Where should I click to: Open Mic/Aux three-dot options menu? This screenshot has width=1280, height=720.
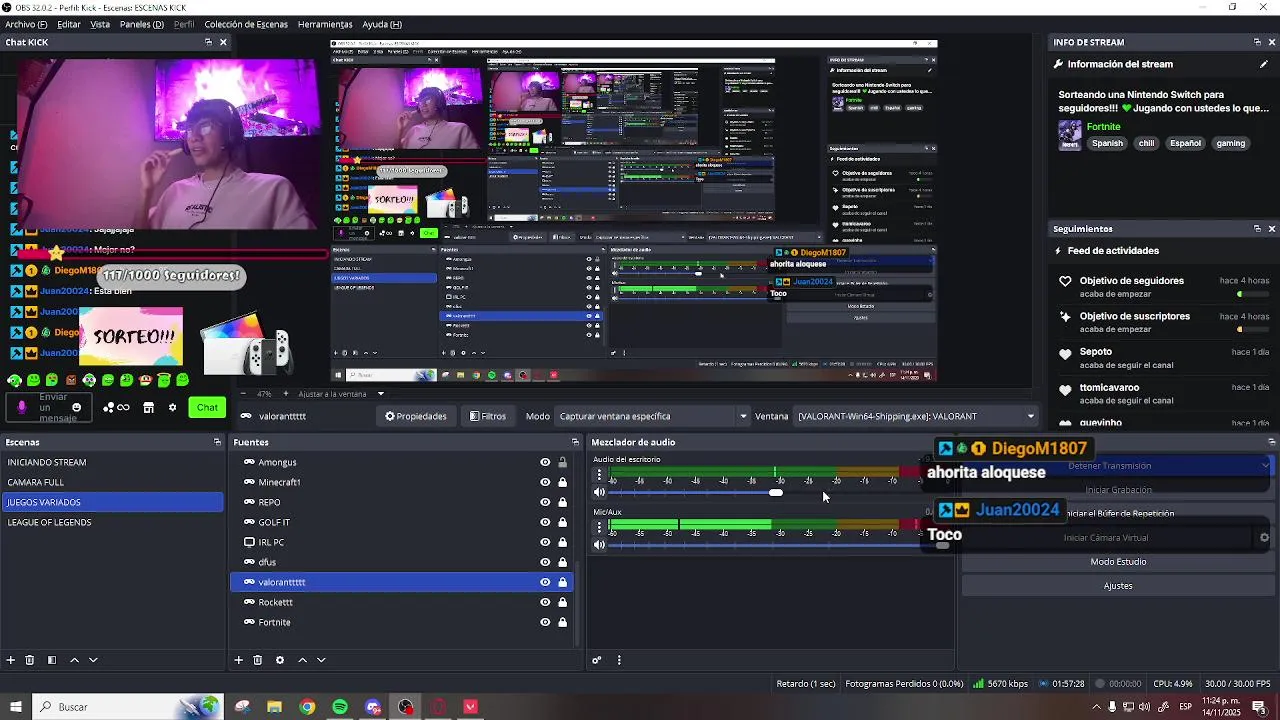(x=599, y=528)
